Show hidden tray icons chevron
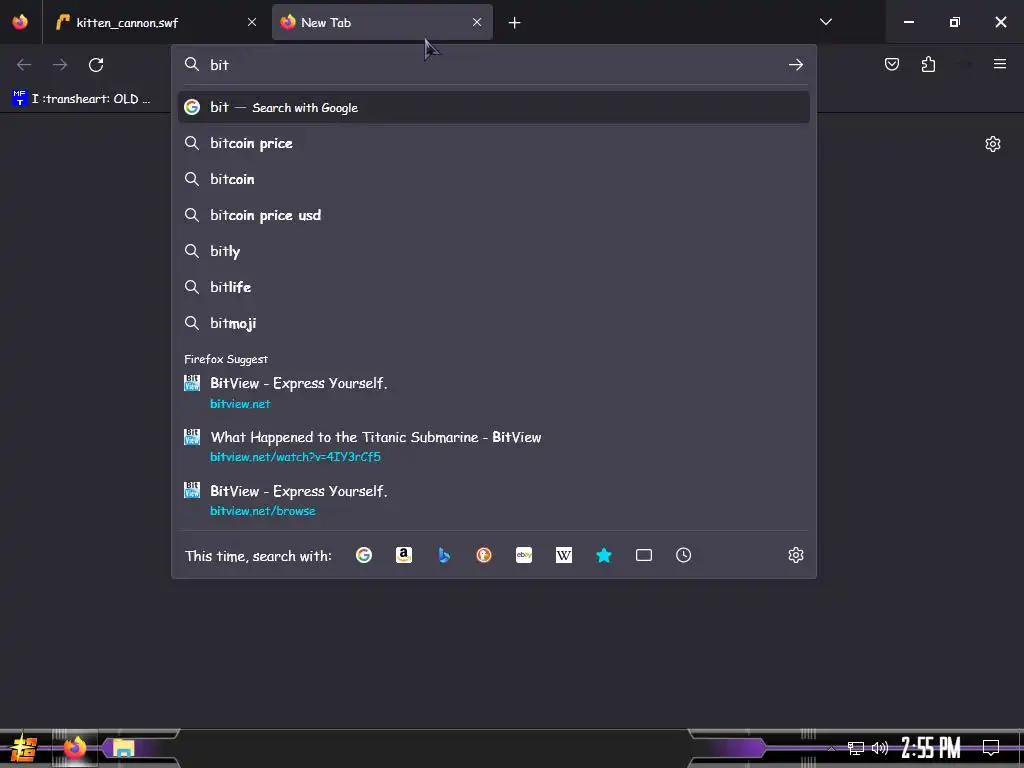1024x768 pixels. click(831, 748)
